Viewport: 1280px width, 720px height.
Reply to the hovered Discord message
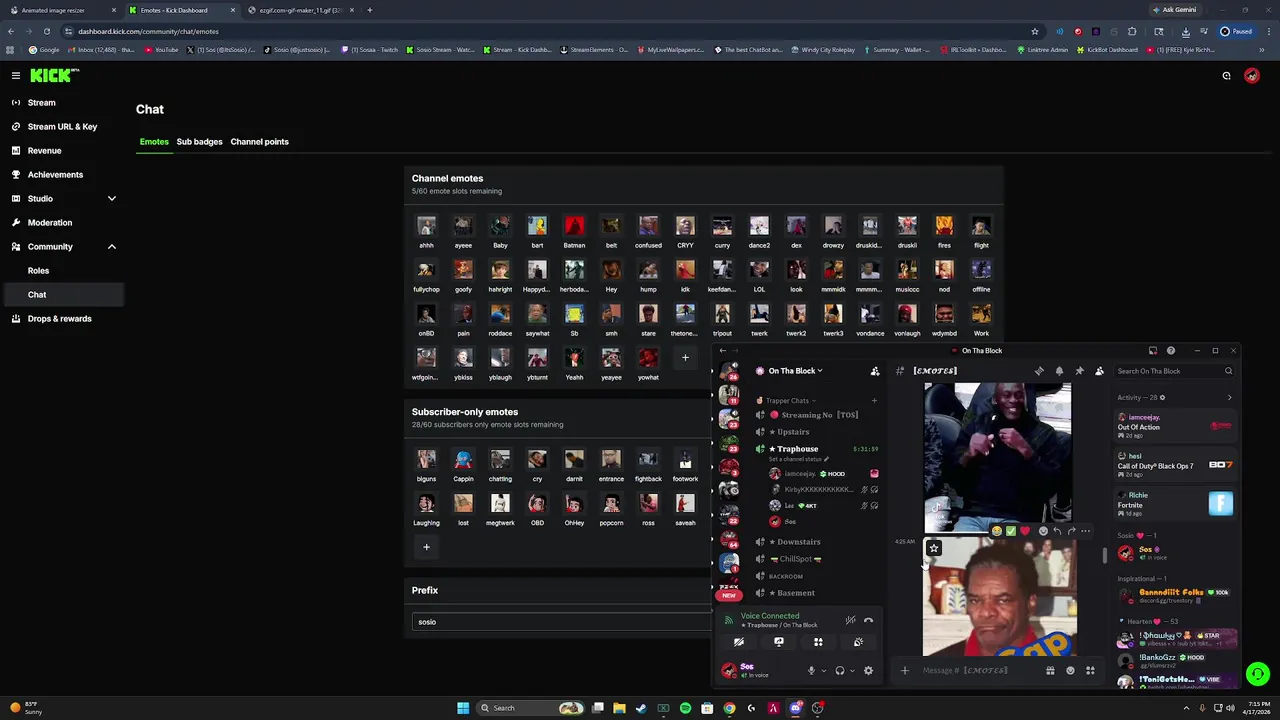tap(1057, 531)
